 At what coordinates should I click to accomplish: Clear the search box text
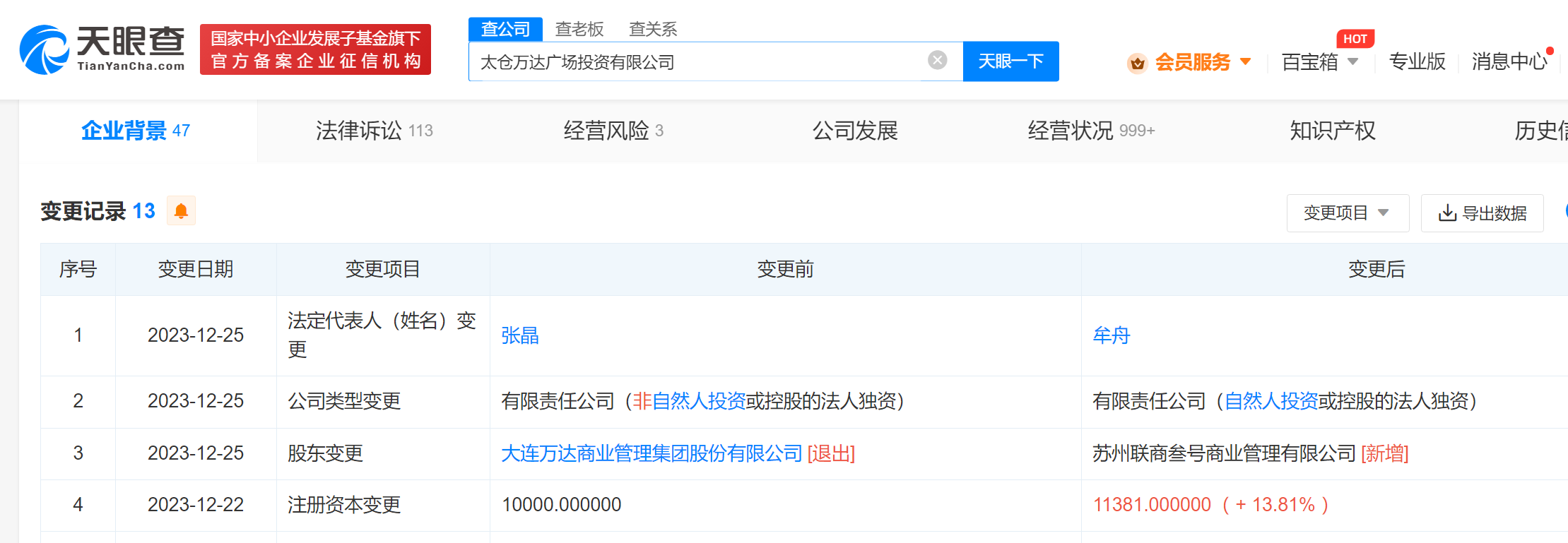click(937, 61)
